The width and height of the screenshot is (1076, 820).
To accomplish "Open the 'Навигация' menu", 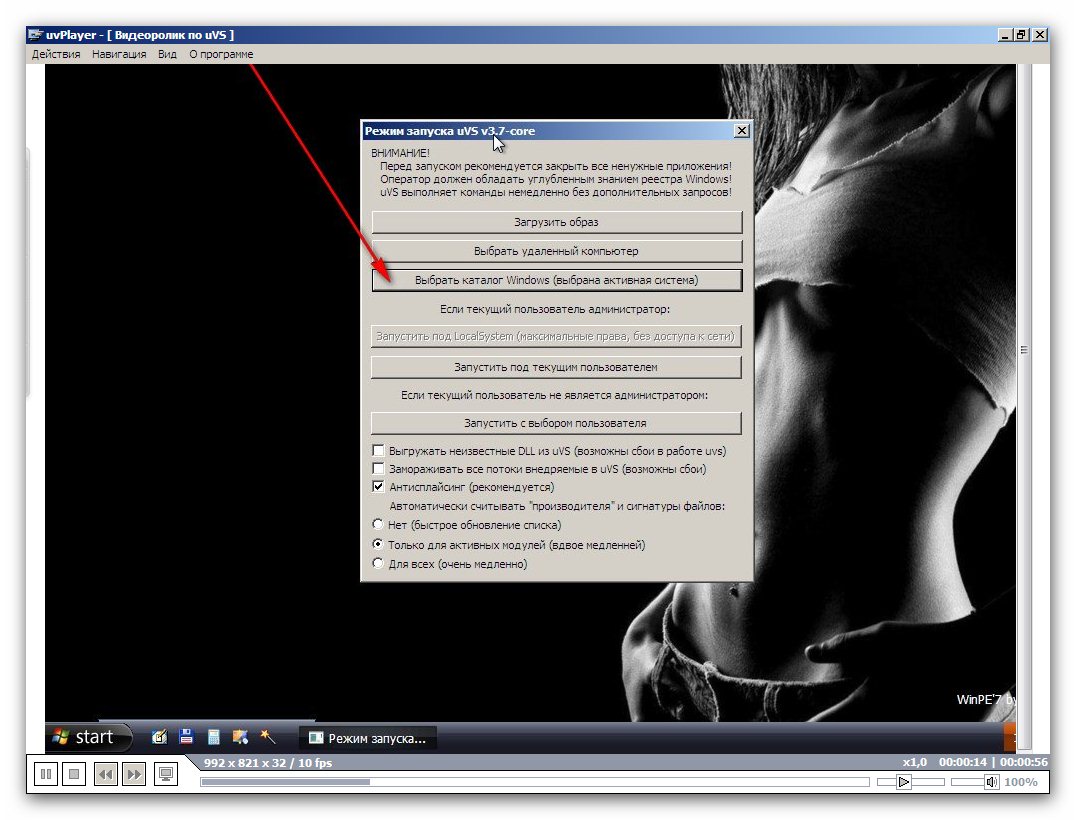I will tap(119, 54).
